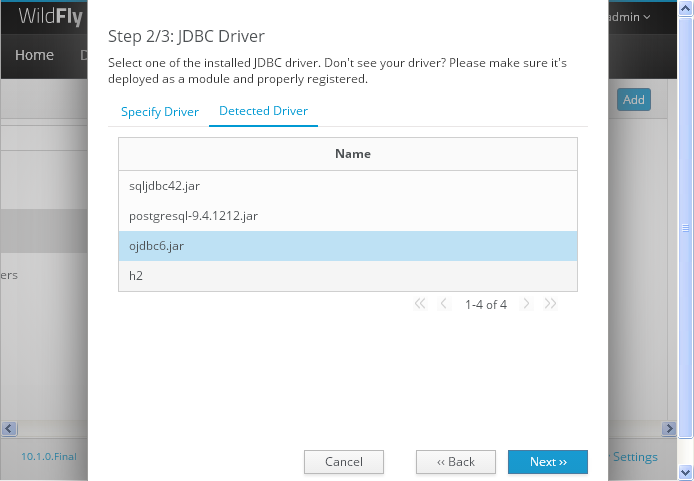Select the Detected Driver tab
The height and width of the screenshot is (481, 694).
tap(263, 111)
